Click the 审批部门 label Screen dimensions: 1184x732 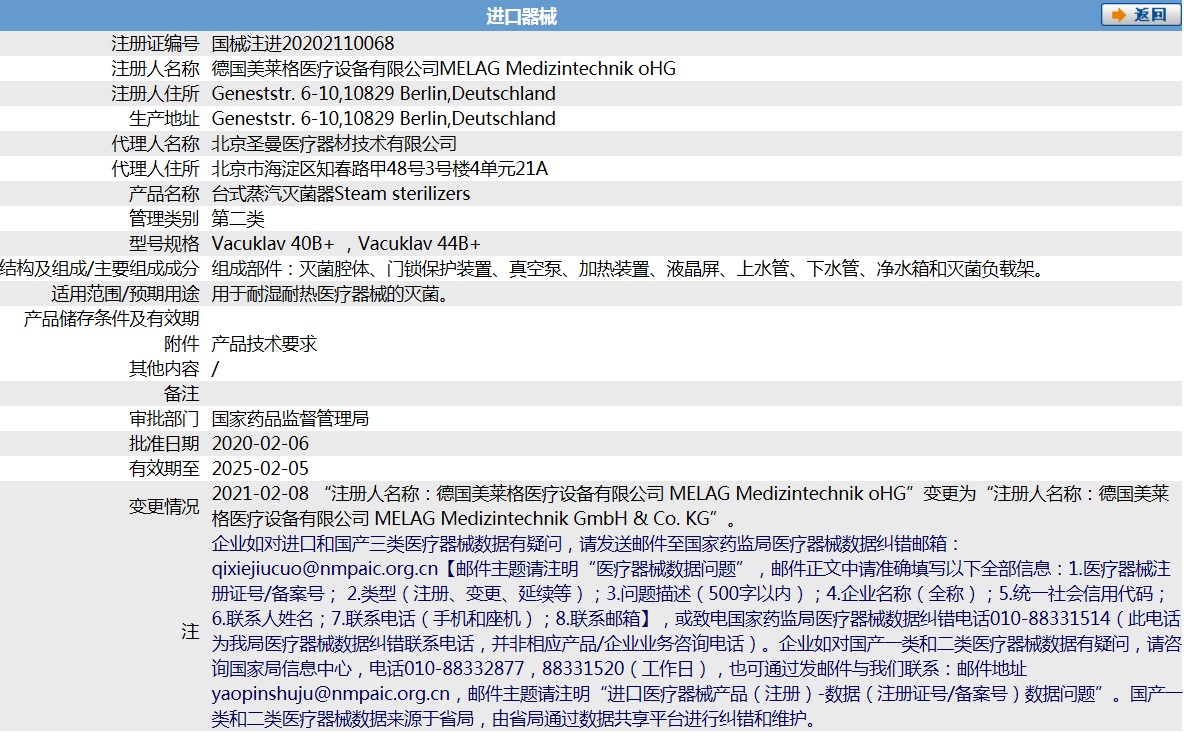tap(164, 419)
